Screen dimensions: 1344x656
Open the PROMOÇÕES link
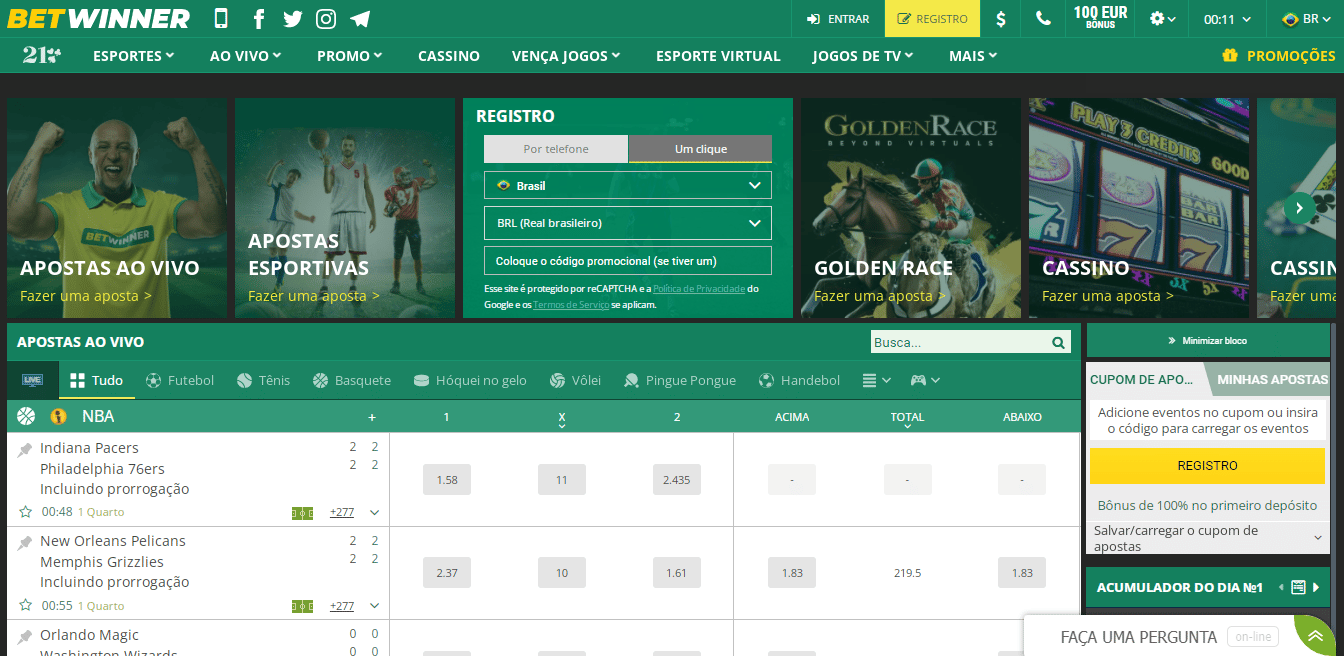coord(1279,56)
